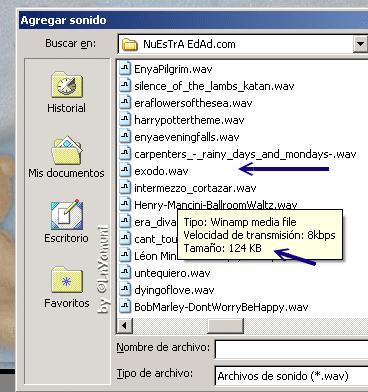Select silence_of_the_lambs_katan.wav in the list

(214, 86)
